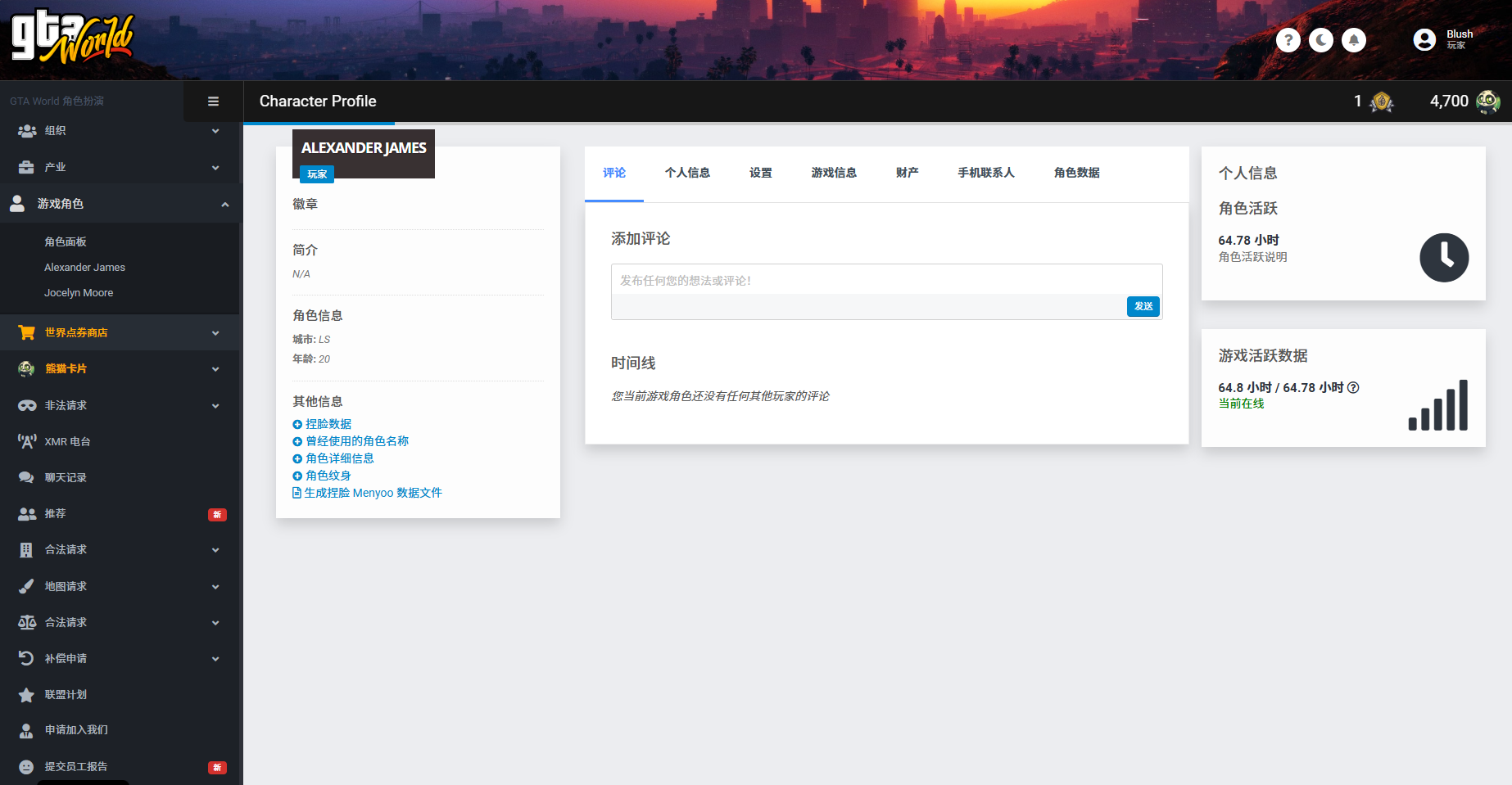
Task: Click the GTA World logo
Action: click(x=72, y=37)
